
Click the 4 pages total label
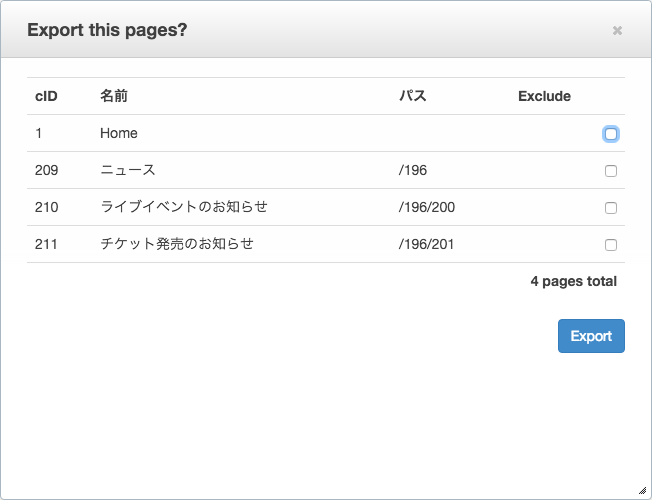point(573,281)
